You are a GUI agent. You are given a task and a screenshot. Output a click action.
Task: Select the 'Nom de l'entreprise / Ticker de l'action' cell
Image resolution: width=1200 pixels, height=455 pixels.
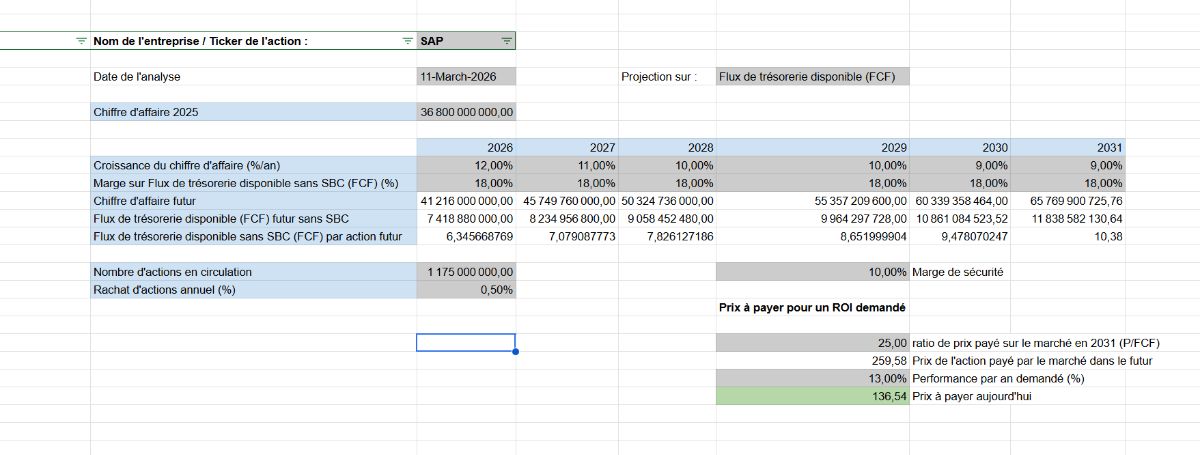253,41
